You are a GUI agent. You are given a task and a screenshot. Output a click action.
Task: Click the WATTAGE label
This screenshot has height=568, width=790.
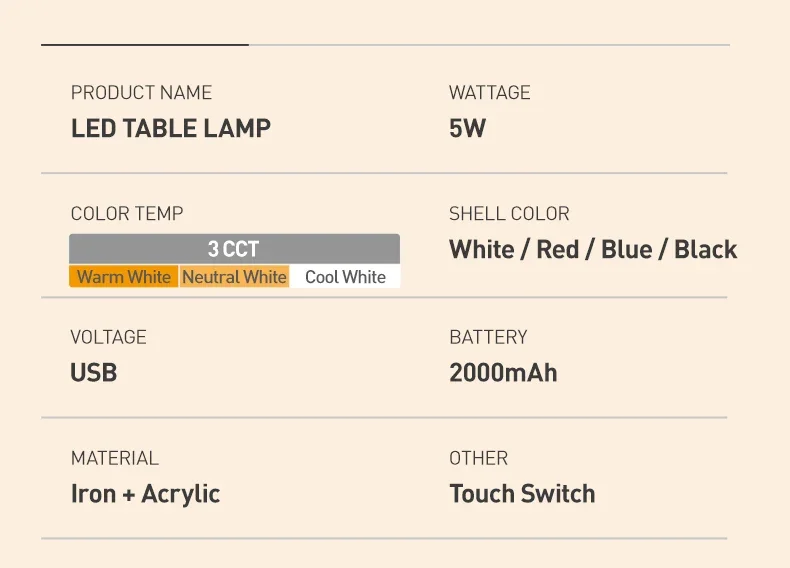490,93
